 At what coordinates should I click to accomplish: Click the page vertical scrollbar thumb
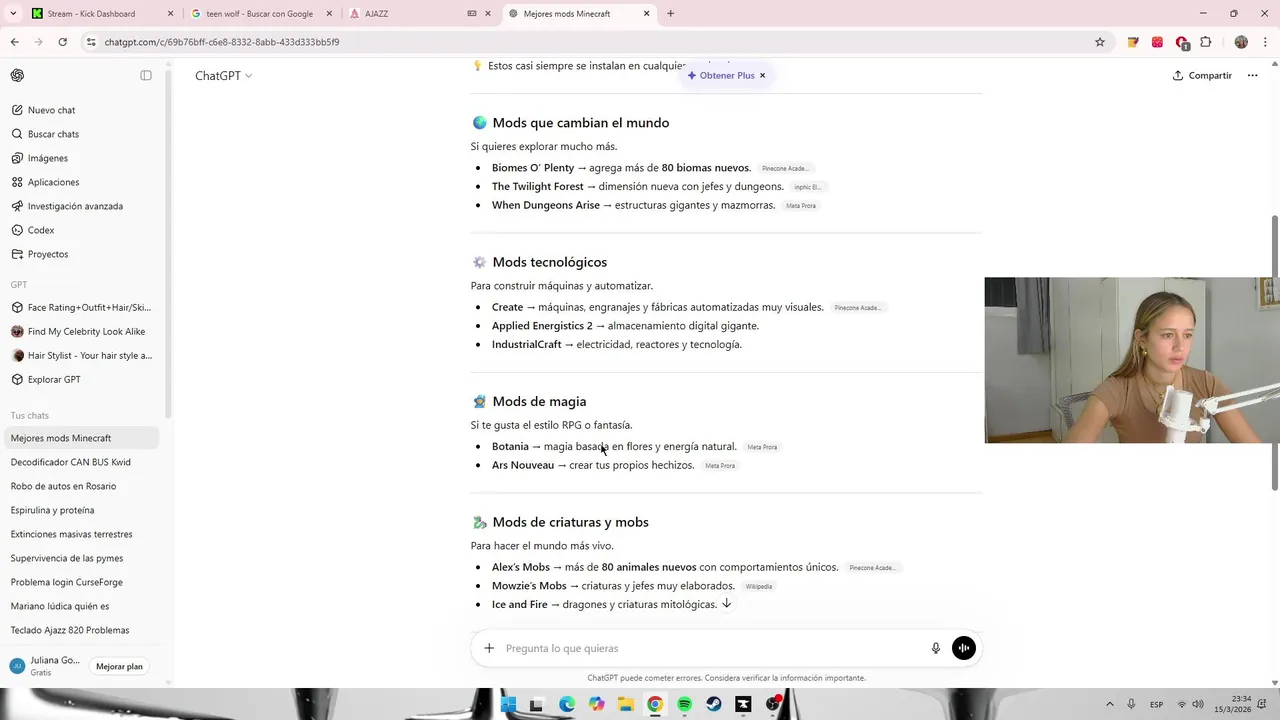tap(1274, 353)
